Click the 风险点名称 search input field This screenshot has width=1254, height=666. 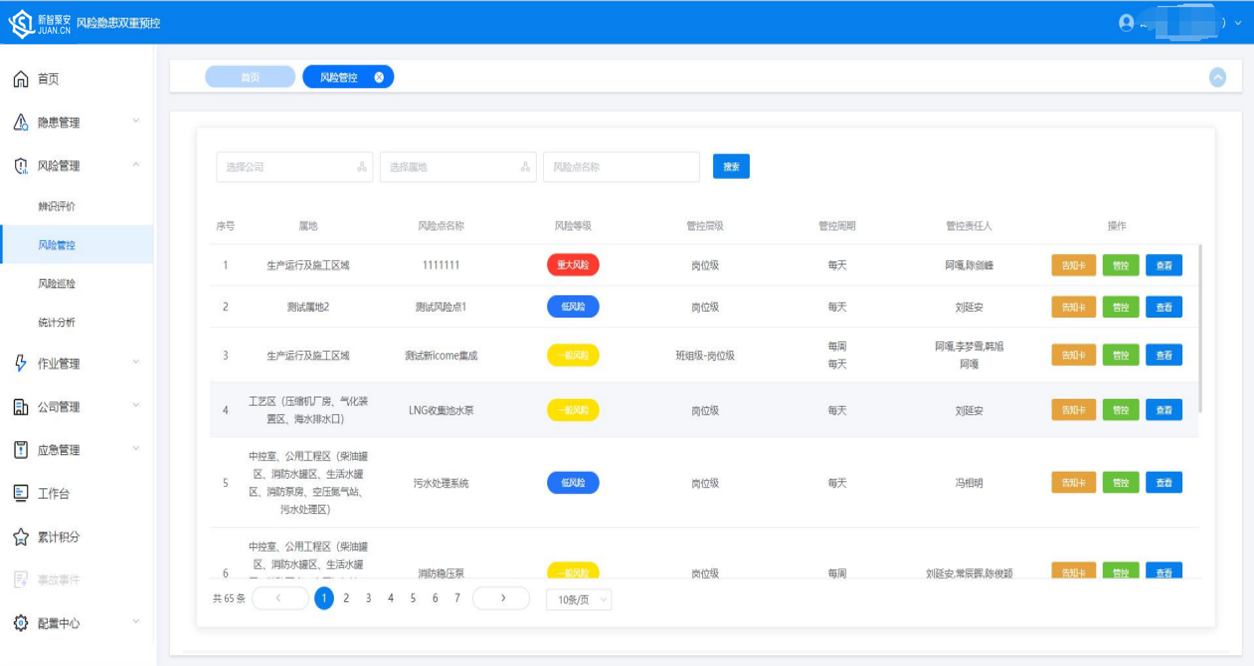click(x=621, y=167)
